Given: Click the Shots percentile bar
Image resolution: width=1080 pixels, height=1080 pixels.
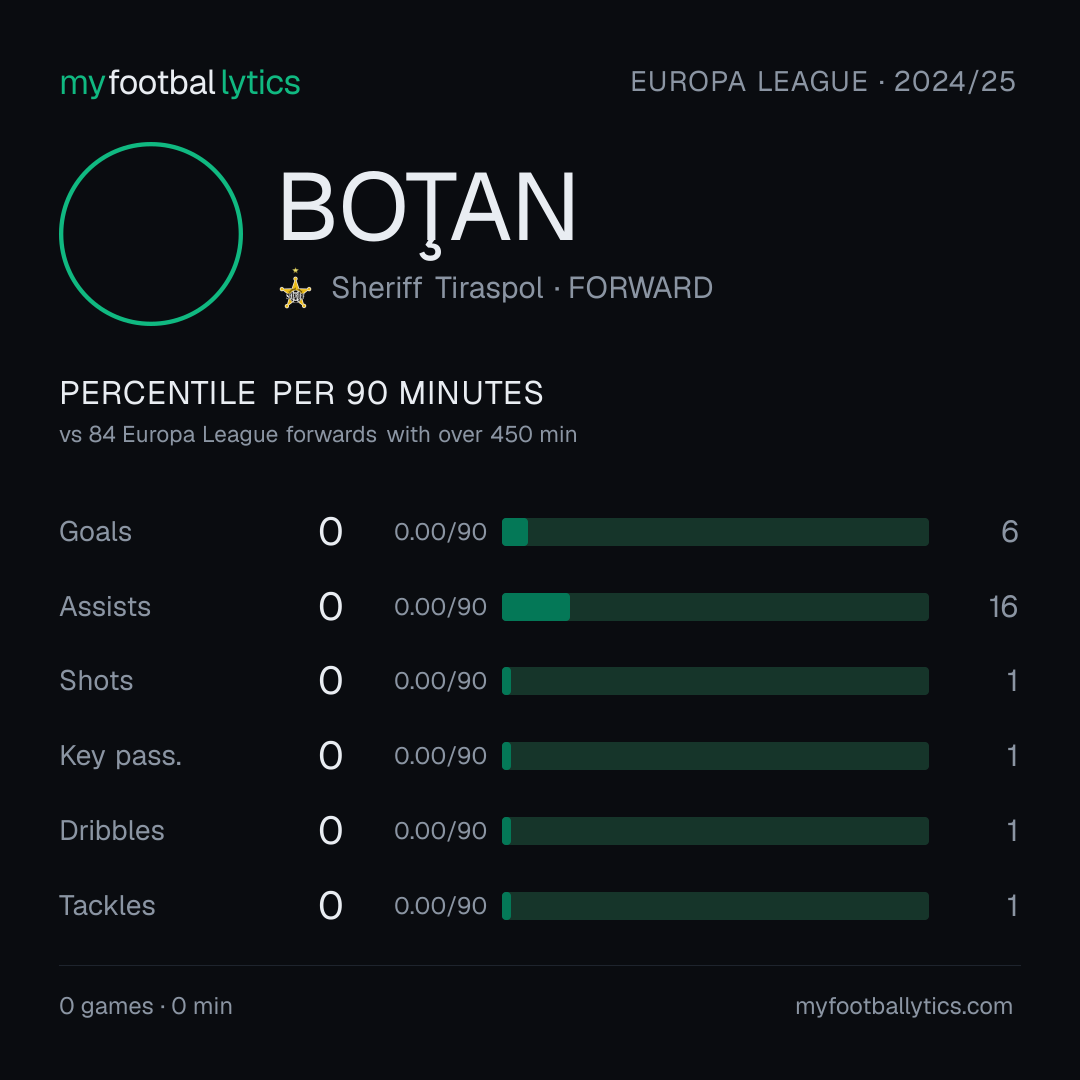Looking at the screenshot, I should point(715,681).
